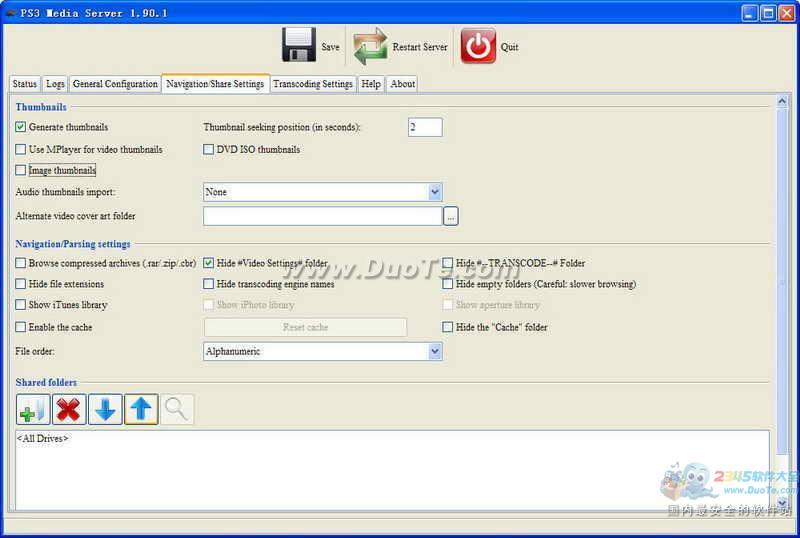Enable Hide file extensions checkbox
Viewport: 800px width, 538px height.
click(20, 284)
